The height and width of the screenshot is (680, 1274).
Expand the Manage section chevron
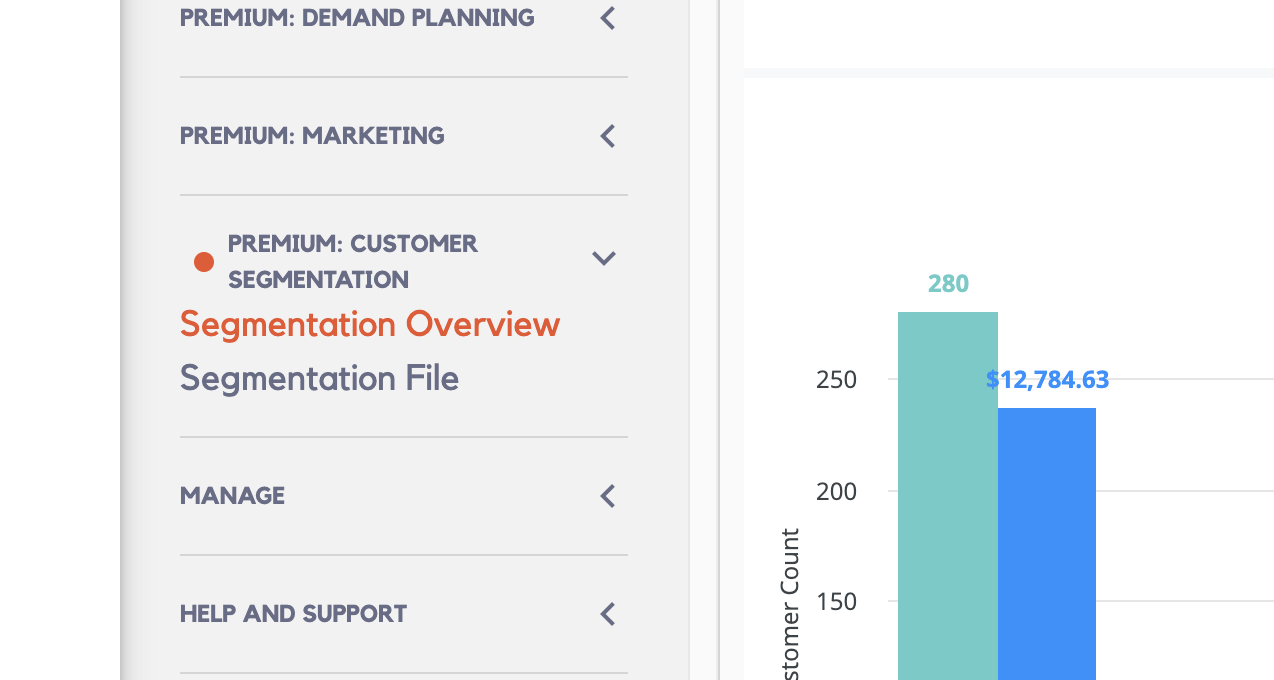point(607,496)
